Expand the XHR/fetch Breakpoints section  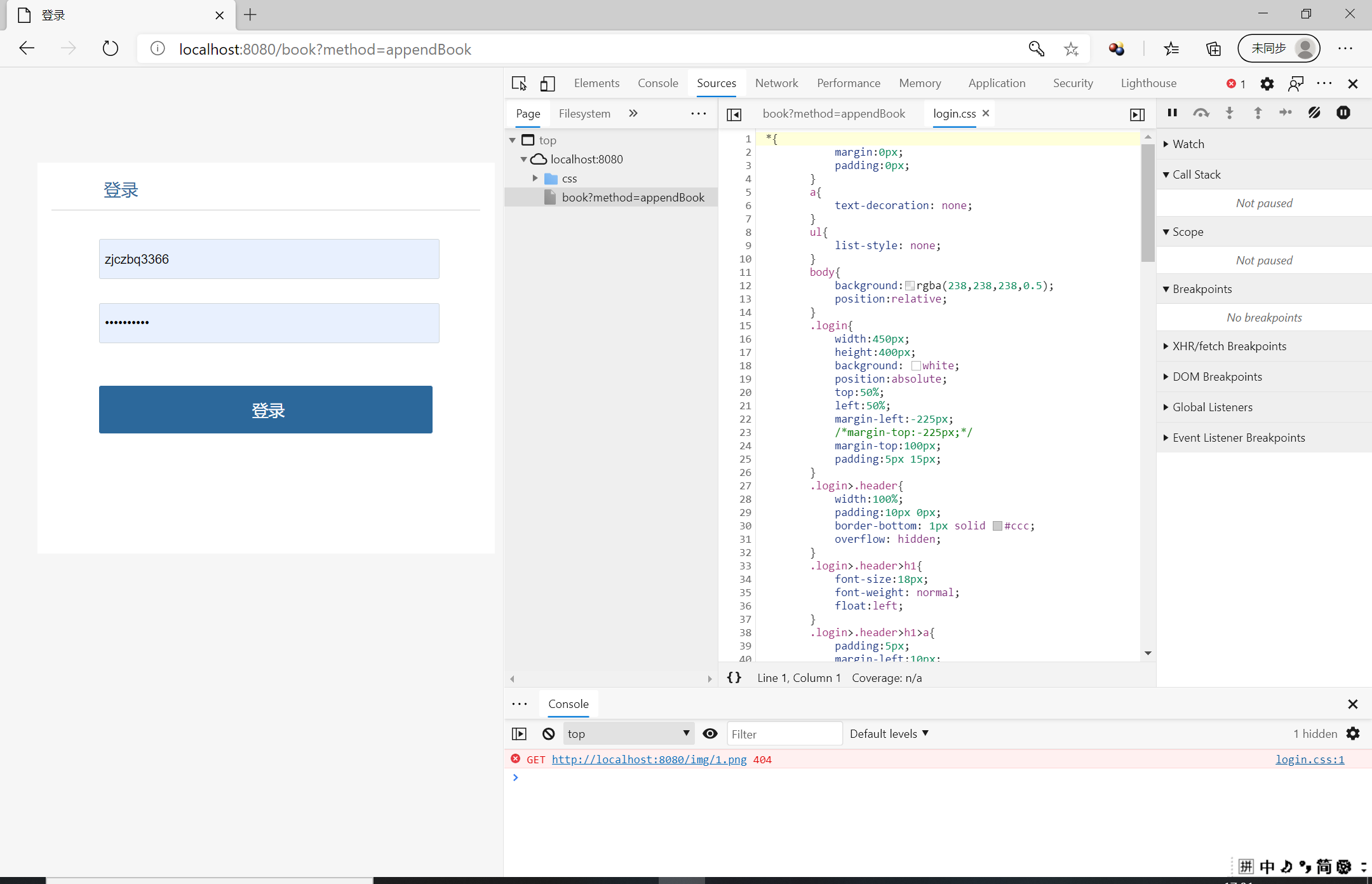1229,346
